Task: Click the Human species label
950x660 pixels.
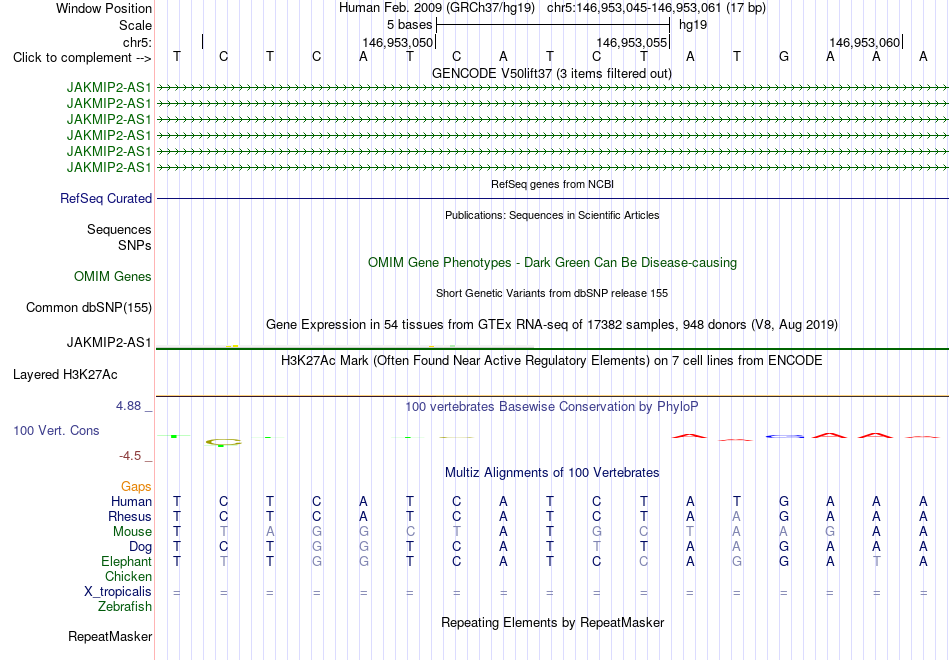Action: pos(131,502)
